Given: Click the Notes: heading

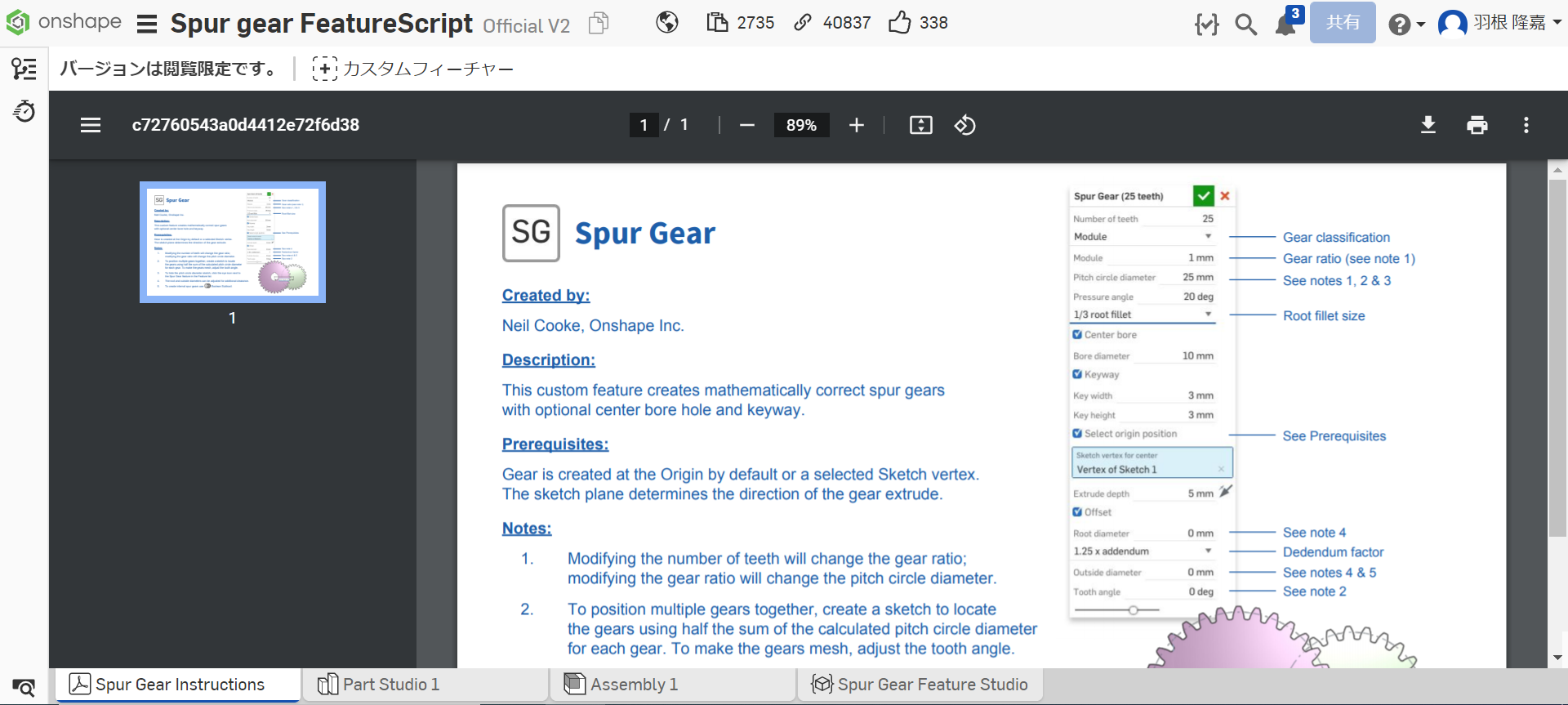Looking at the screenshot, I should [x=527, y=528].
